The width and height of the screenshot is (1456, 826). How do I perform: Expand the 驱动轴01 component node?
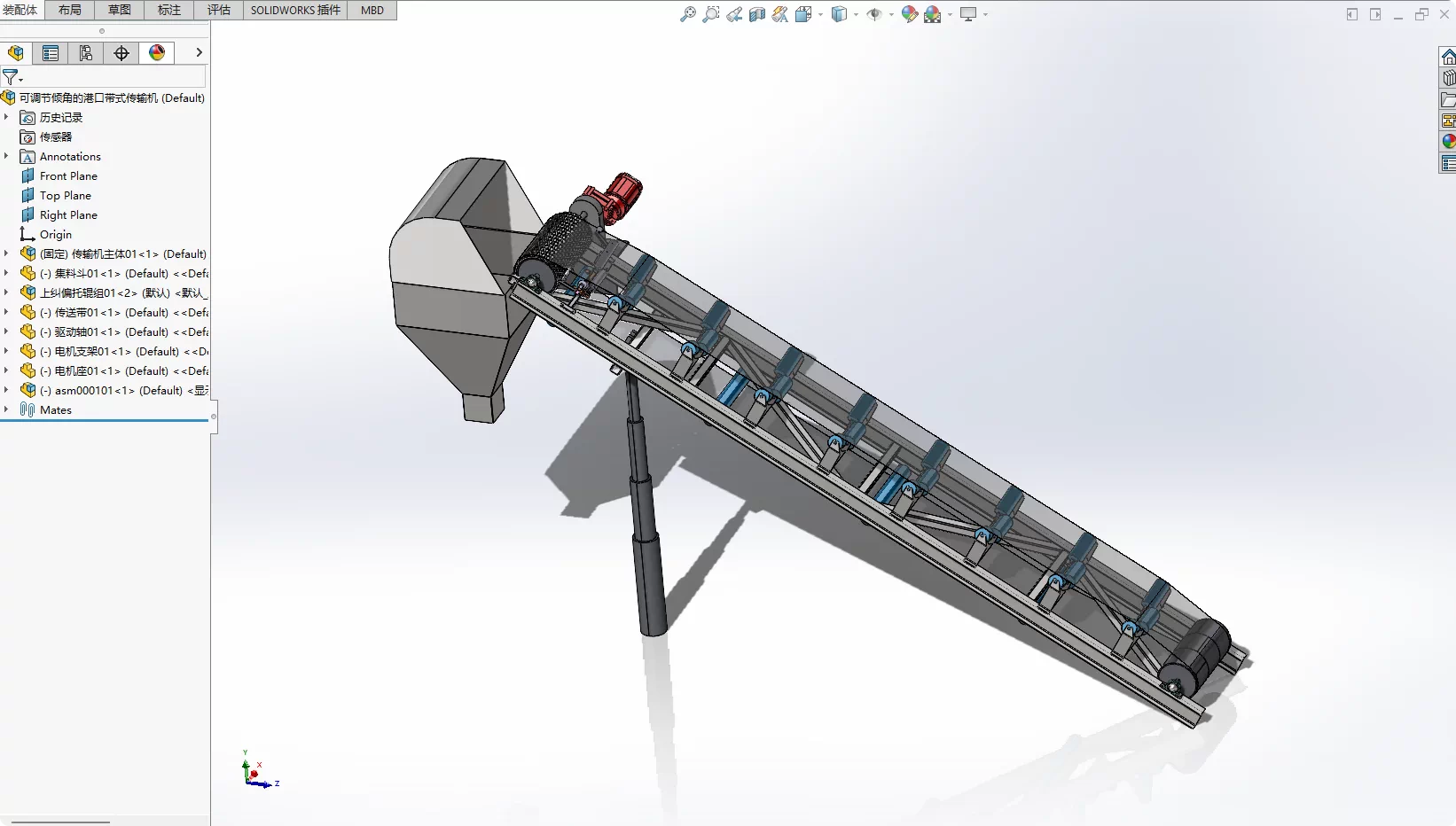[6, 332]
